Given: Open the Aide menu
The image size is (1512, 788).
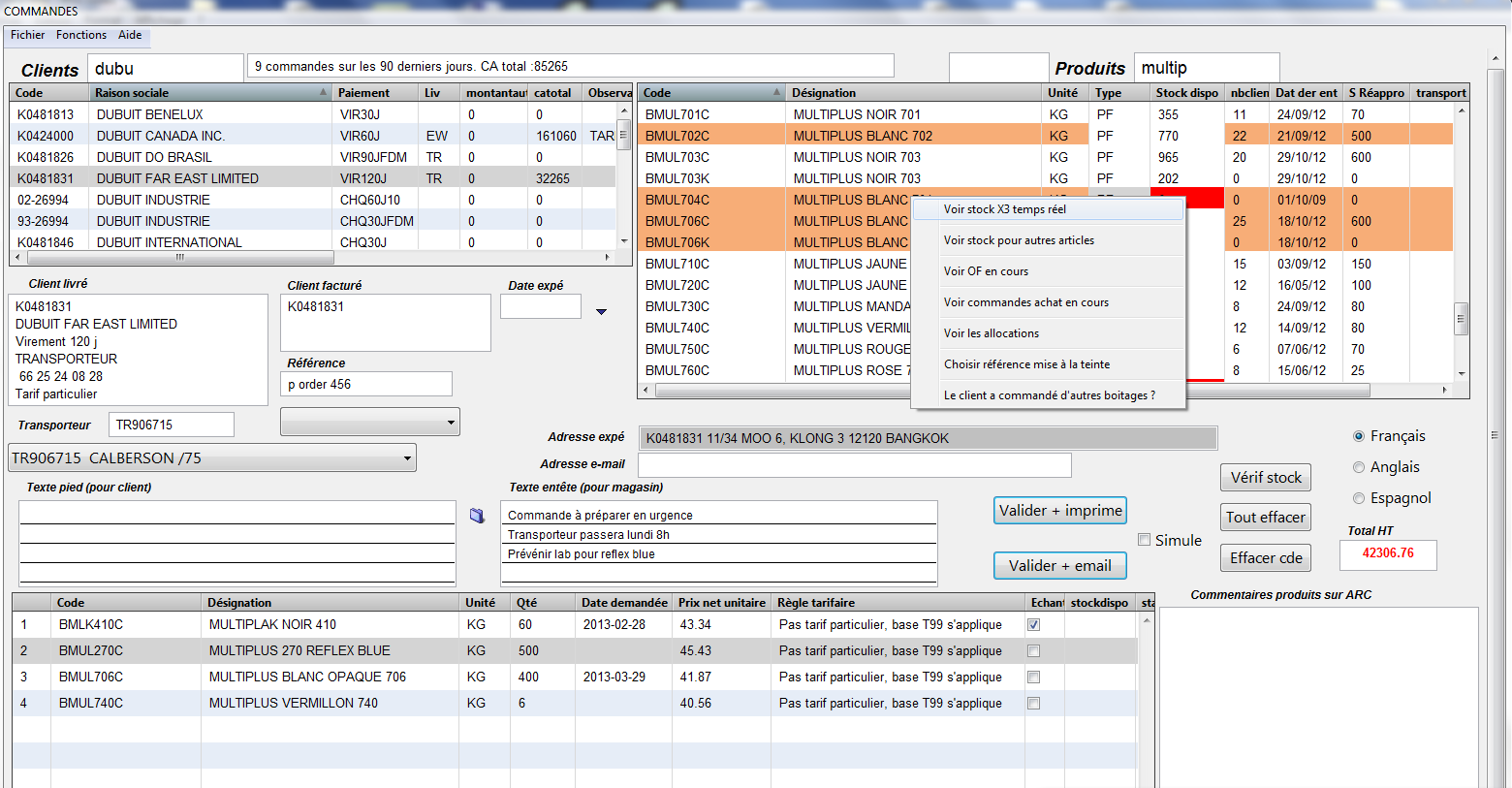Looking at the screenshot, I should 130,35.
